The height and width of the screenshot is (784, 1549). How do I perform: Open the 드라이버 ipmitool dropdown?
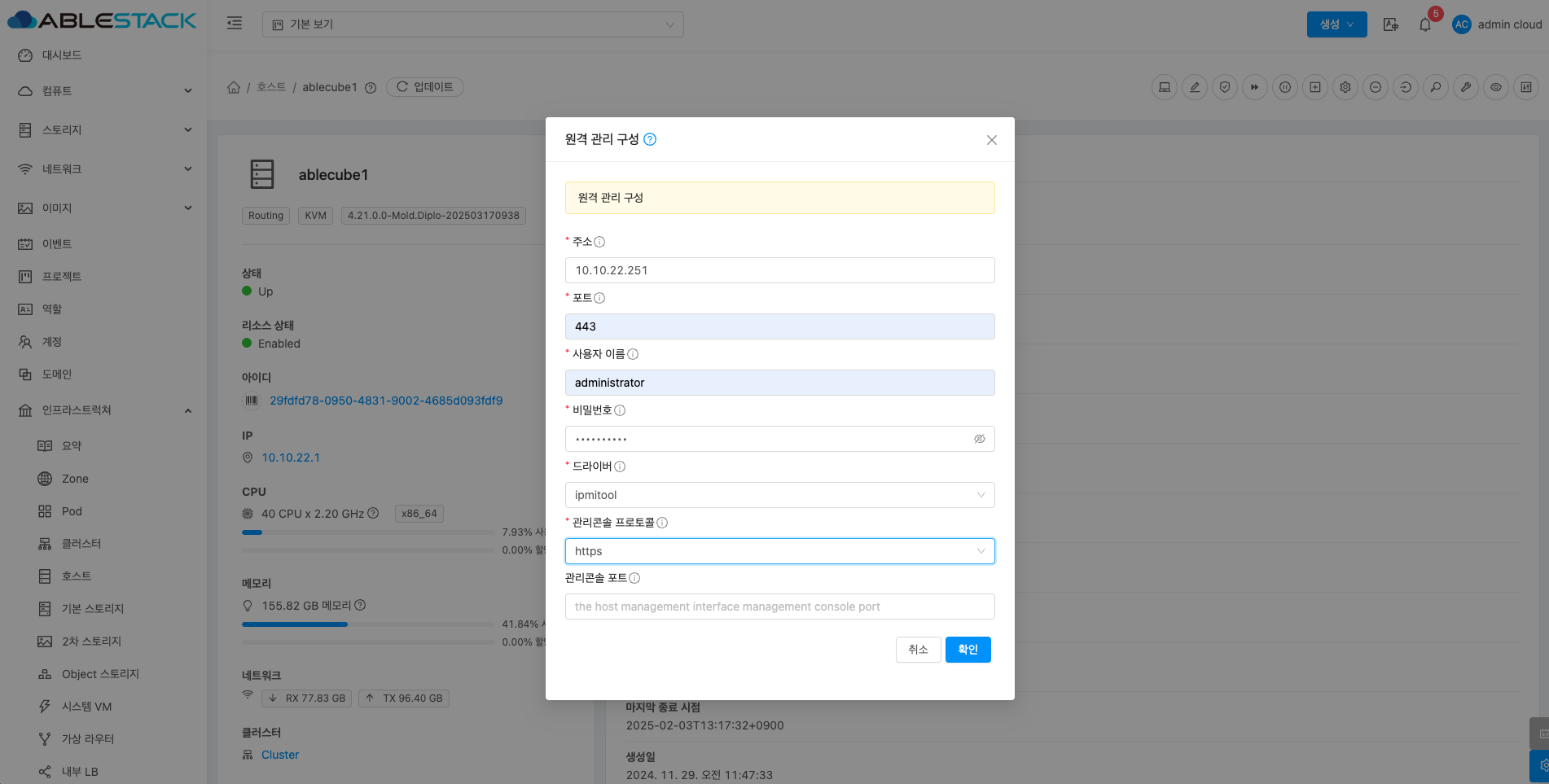tap(779, 495)
